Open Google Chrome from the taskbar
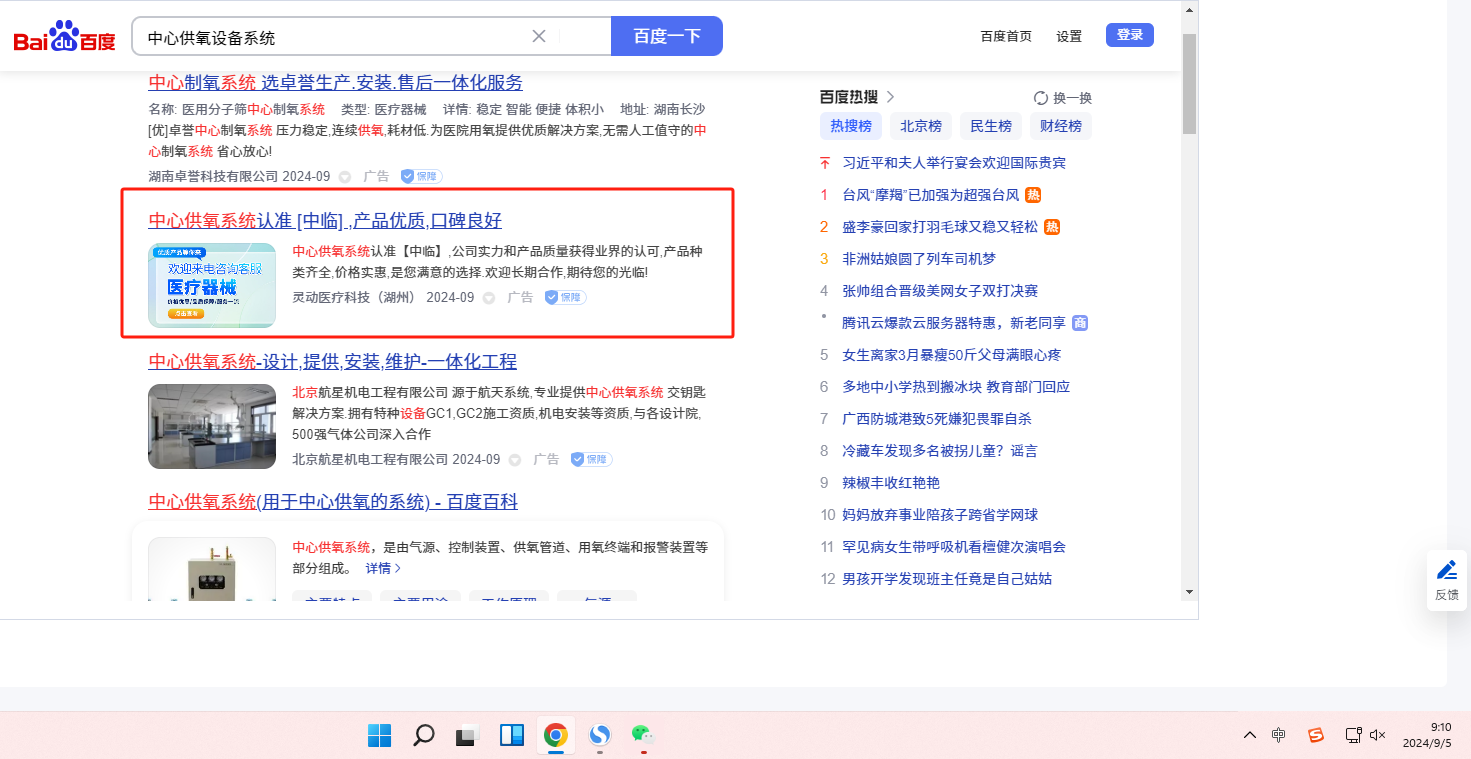Viewport: 1471px width, 759px height. click(555, 736)
